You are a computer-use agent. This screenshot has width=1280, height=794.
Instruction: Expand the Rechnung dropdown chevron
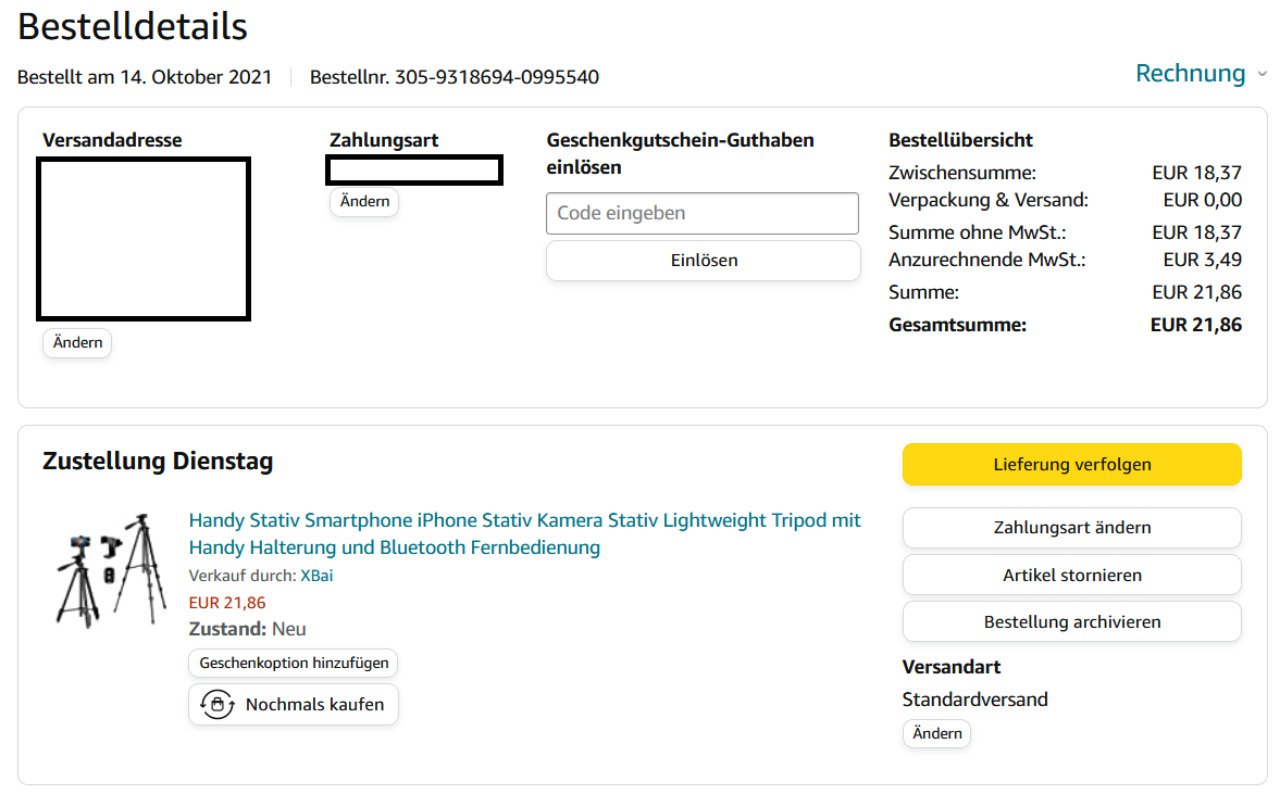coord(1262,75)
